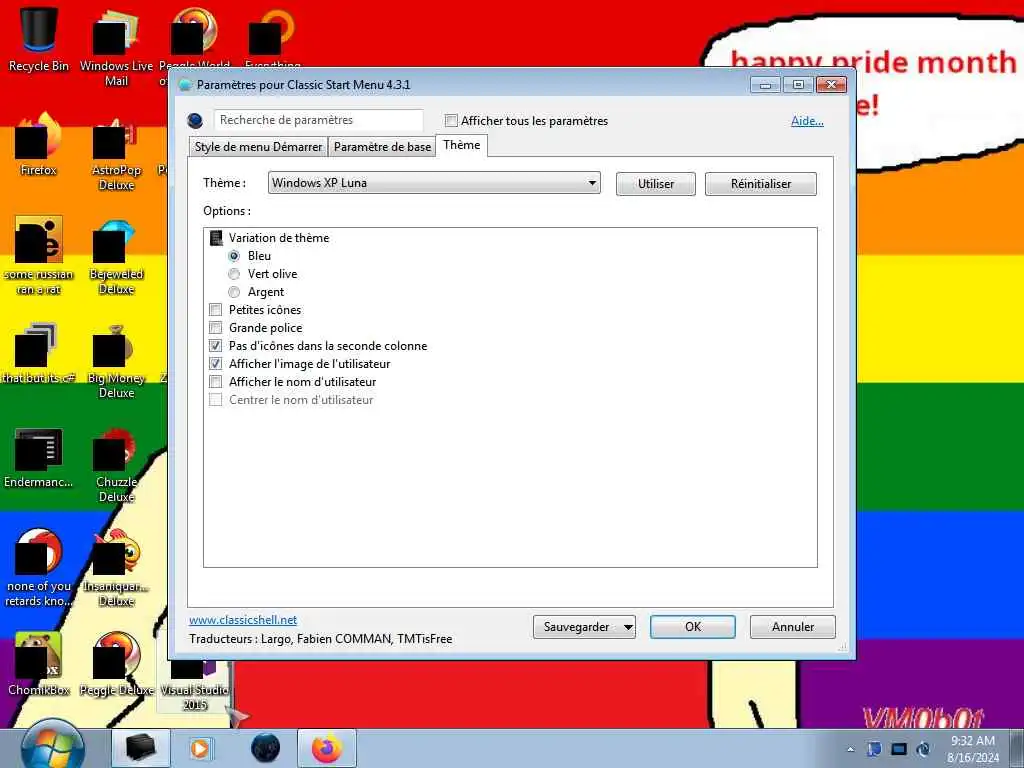Select the Bleu theme variation

(234, 256)
